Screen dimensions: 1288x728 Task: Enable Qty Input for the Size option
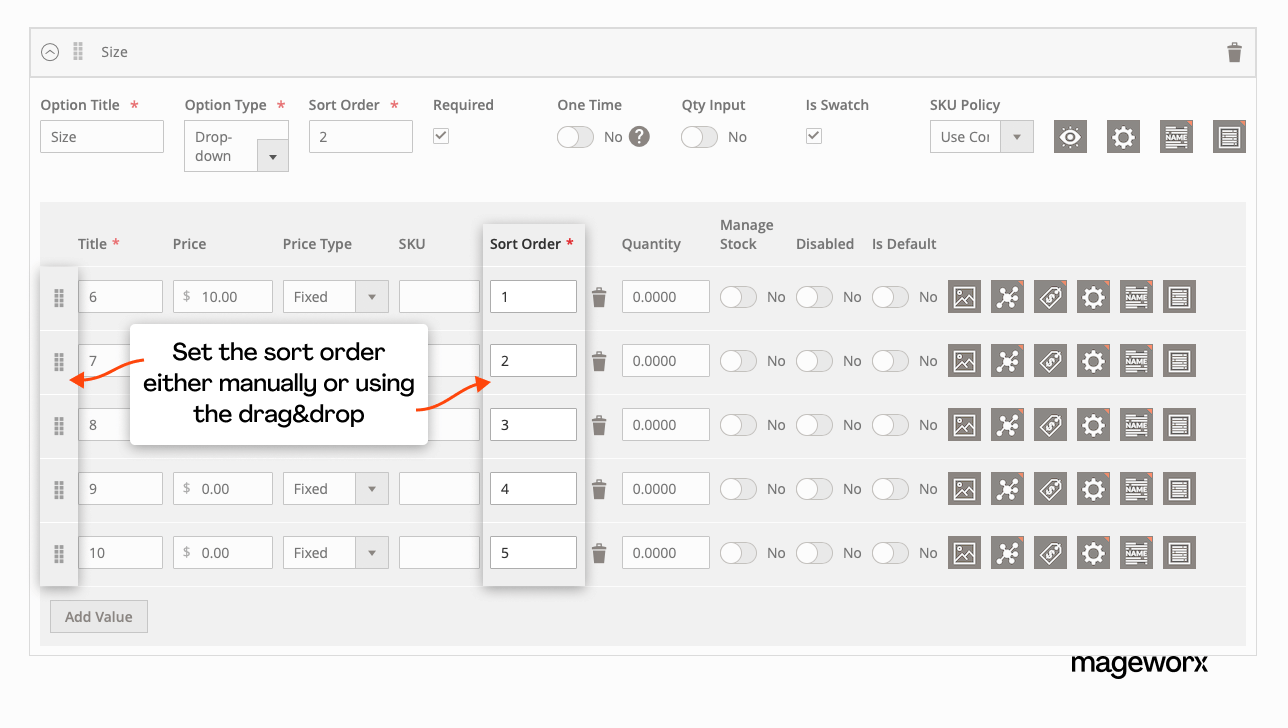[699, 137]
